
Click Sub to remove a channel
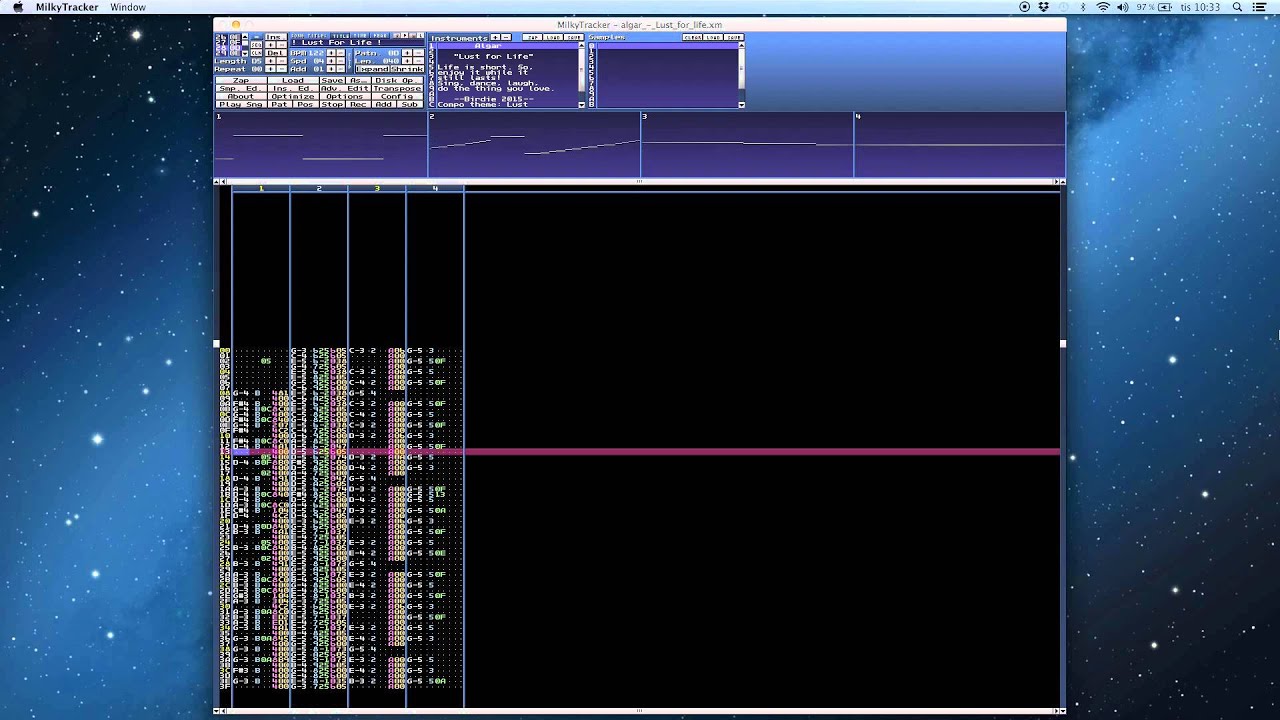[410, 104]
